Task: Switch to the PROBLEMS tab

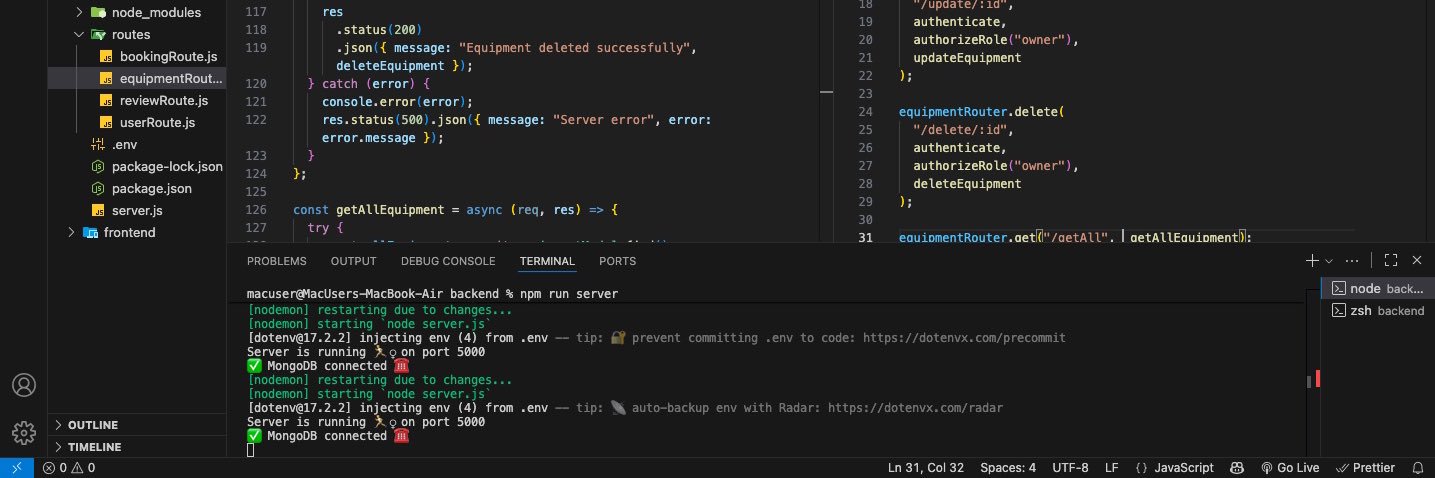Action: click(x=277, y=261)
